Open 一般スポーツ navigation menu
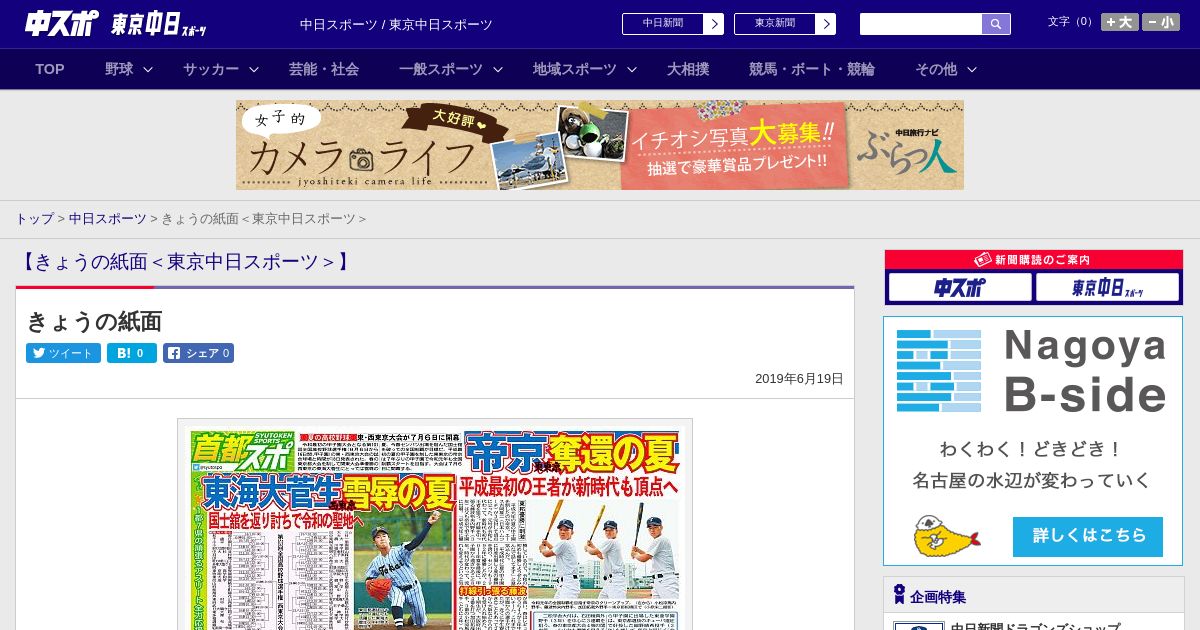Viewport: 1200px width, 630px height. 441,69
